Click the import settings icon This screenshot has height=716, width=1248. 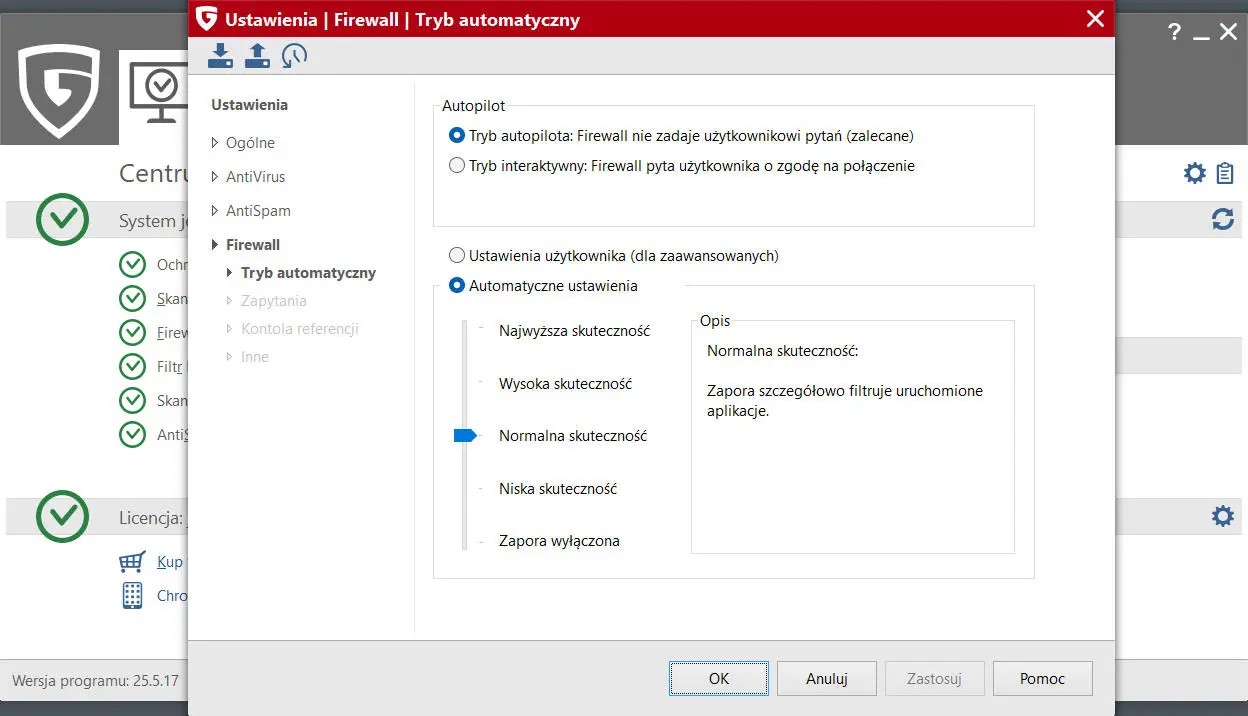[220, 55]
